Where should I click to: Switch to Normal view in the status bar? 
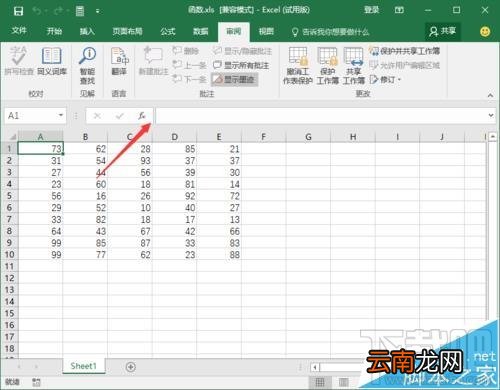pyautogui.click(x=320, y=382)
